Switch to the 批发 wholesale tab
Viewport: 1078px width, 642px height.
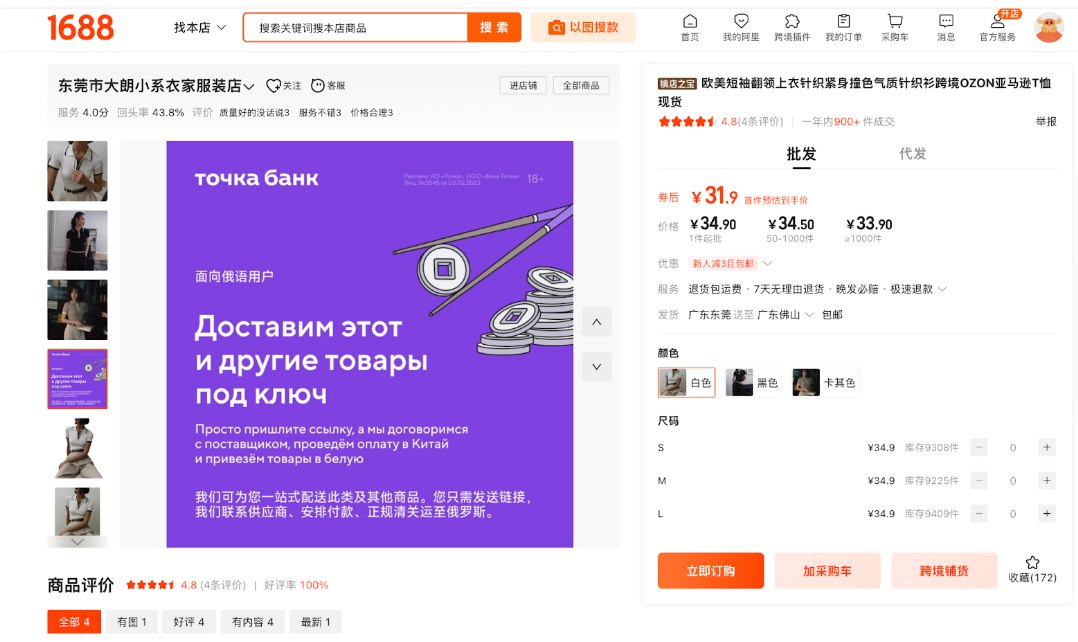(801, 153)
